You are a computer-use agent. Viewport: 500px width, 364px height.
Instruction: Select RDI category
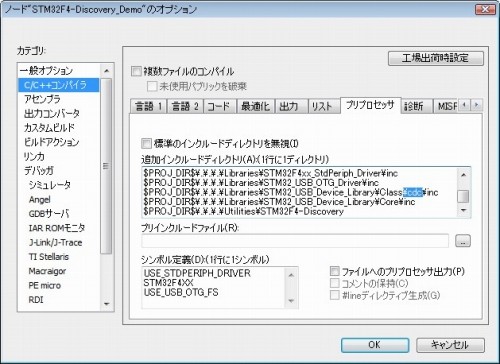click(x=36, y=300)
